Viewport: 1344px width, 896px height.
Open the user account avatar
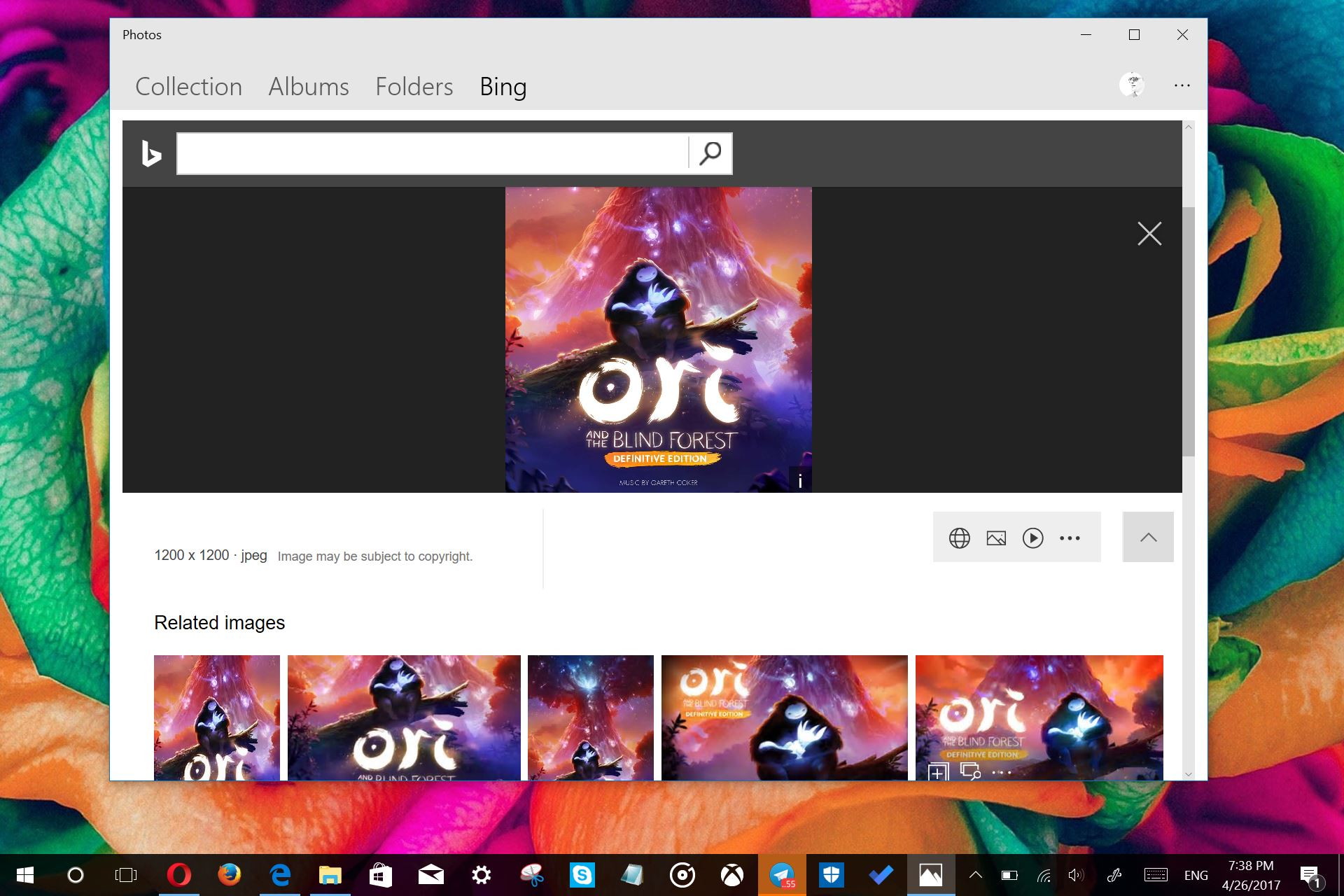[x=1132, y=85]
